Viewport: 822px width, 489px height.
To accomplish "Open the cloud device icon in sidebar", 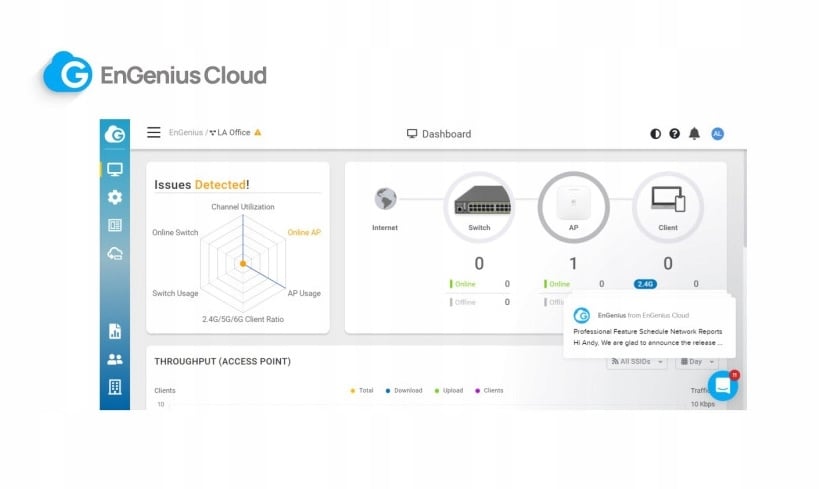I will click(x=115, y=254).
